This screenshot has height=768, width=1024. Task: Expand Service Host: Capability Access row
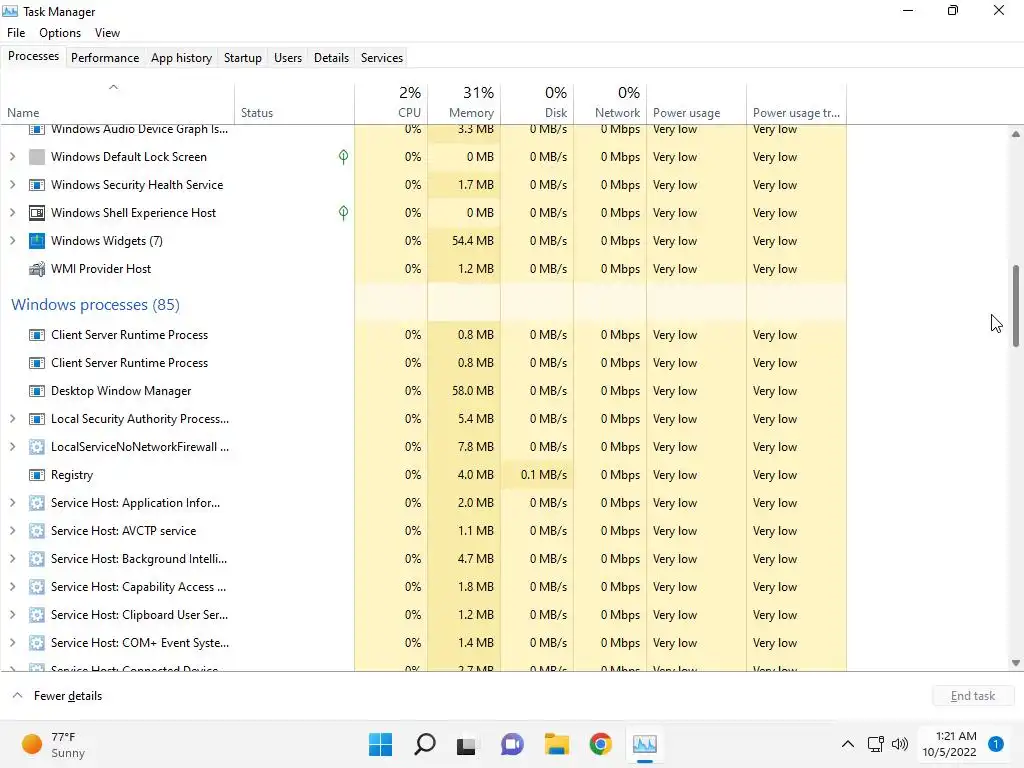pos(12,587)
